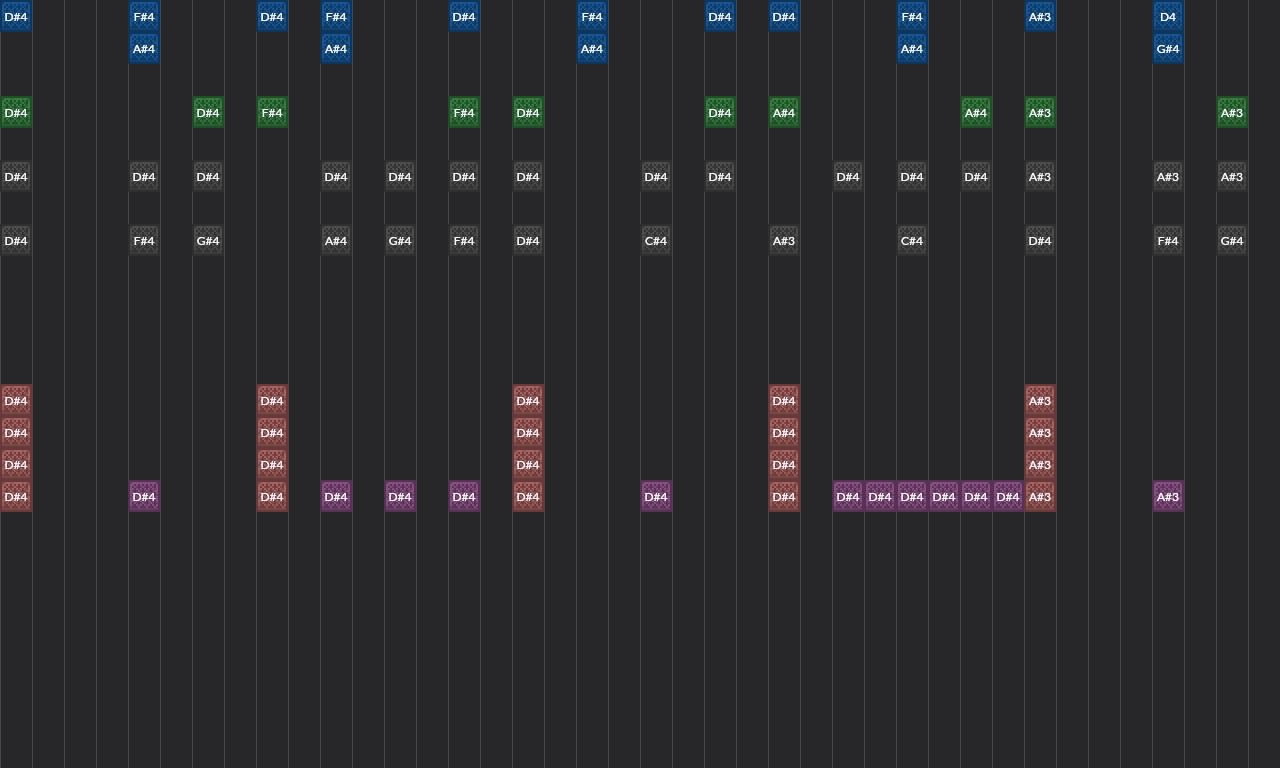The width and height of the screenshot is (1280, 768).
Task: Select the blue D4 note block
Action: point(1168,17)
